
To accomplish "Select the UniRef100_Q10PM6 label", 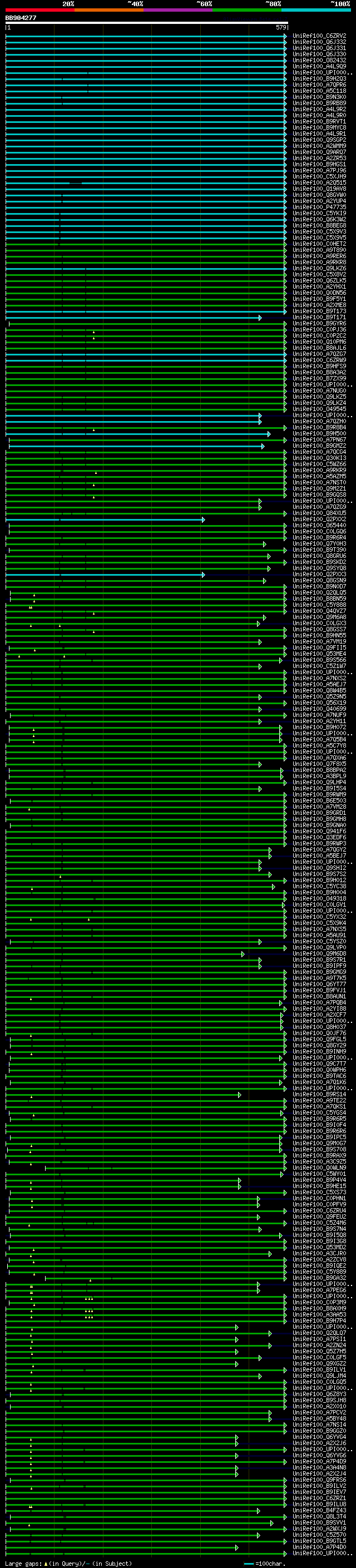I will click(319, 342).
